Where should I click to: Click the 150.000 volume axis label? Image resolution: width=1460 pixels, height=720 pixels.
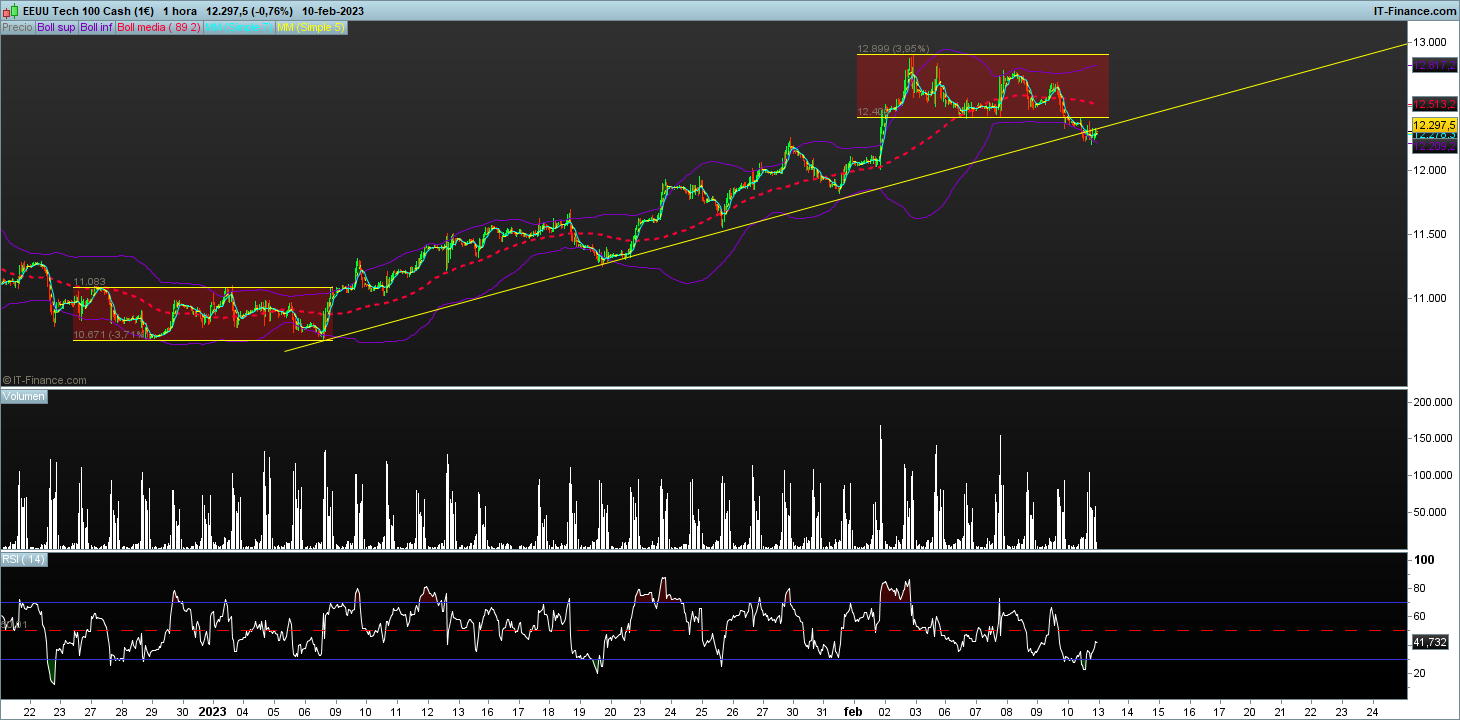pos(1433,438)
